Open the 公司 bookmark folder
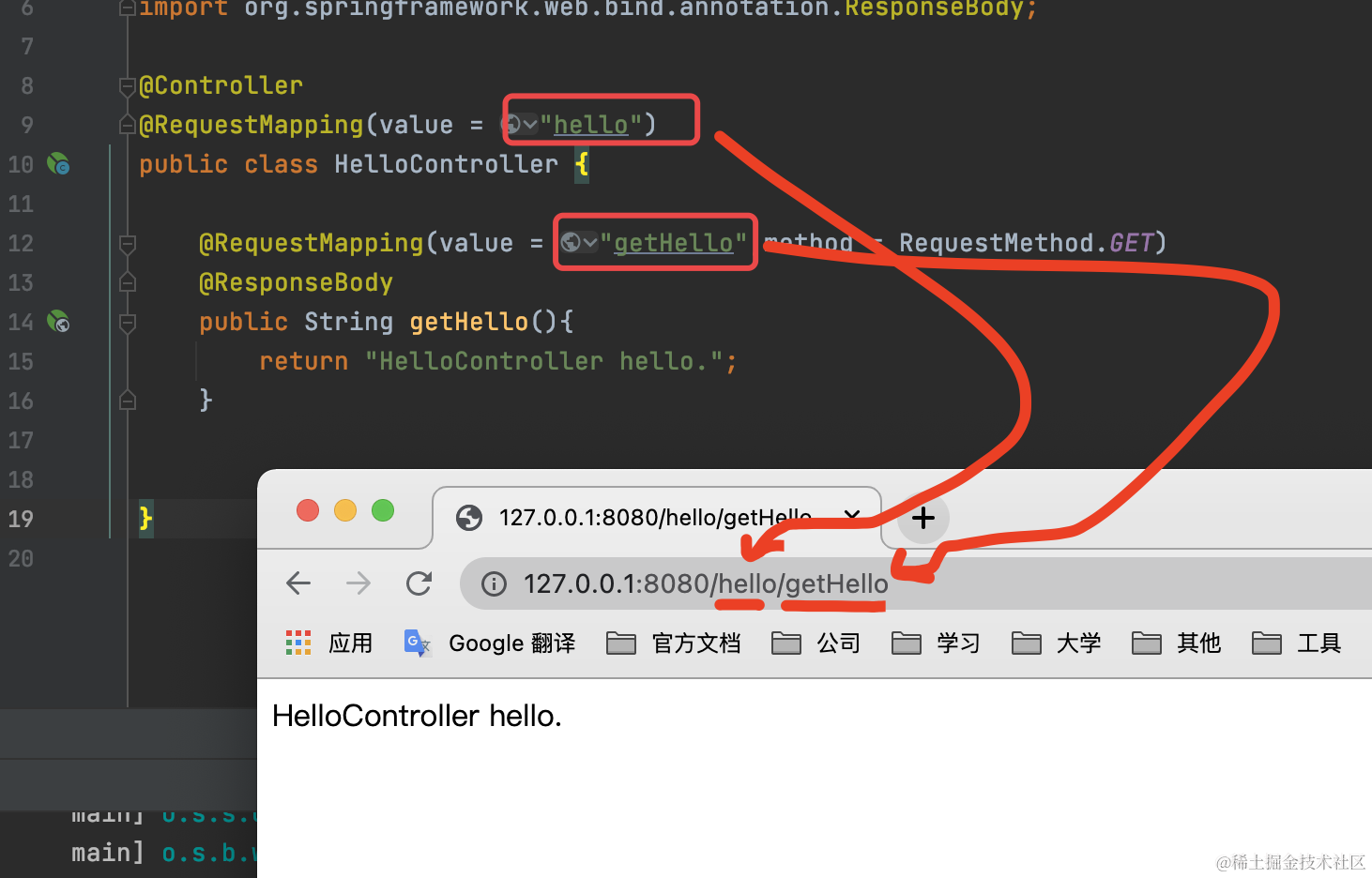The height and width of the screenshot is (878, 1372). 816,643
